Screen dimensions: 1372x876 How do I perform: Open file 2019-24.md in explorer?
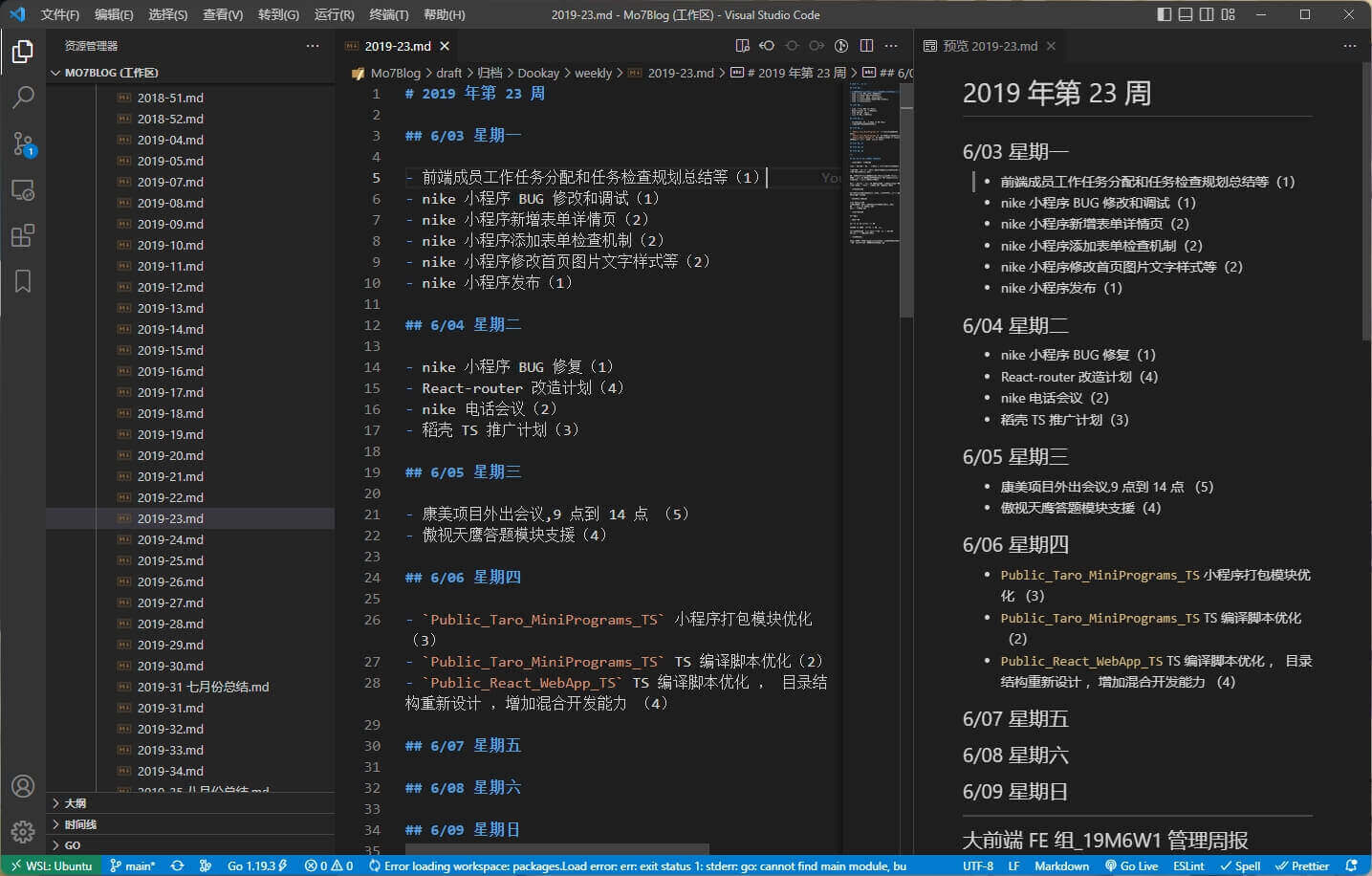click(x=190, y=539)
